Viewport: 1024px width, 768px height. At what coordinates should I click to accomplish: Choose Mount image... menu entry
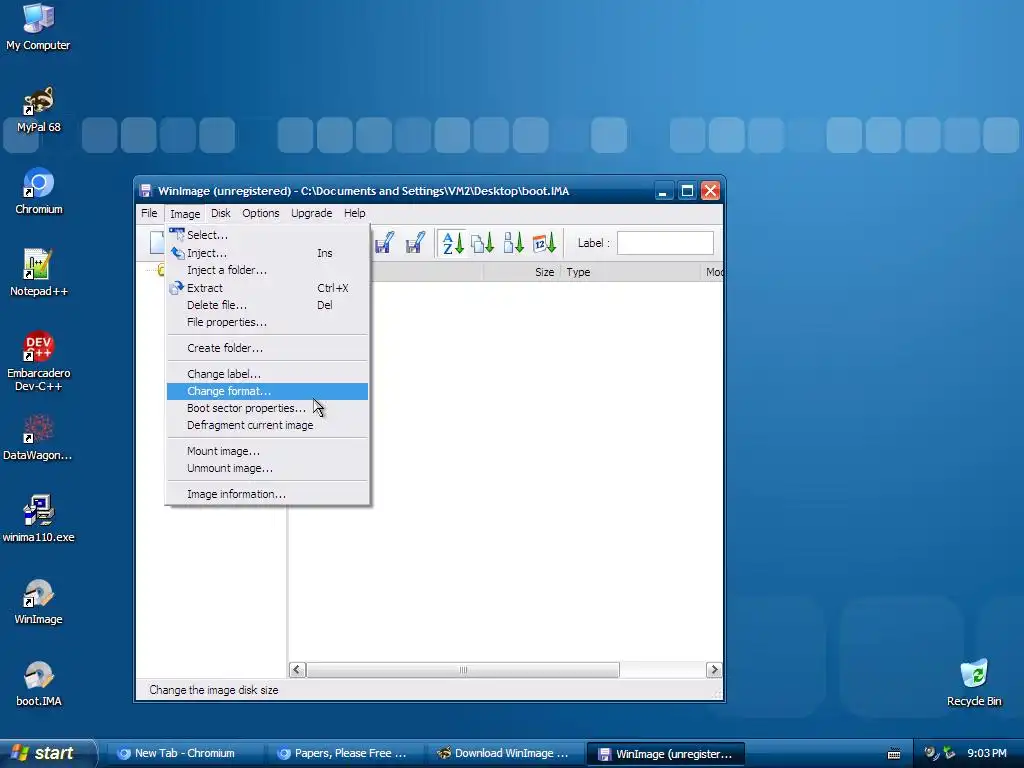pos(267,451)
